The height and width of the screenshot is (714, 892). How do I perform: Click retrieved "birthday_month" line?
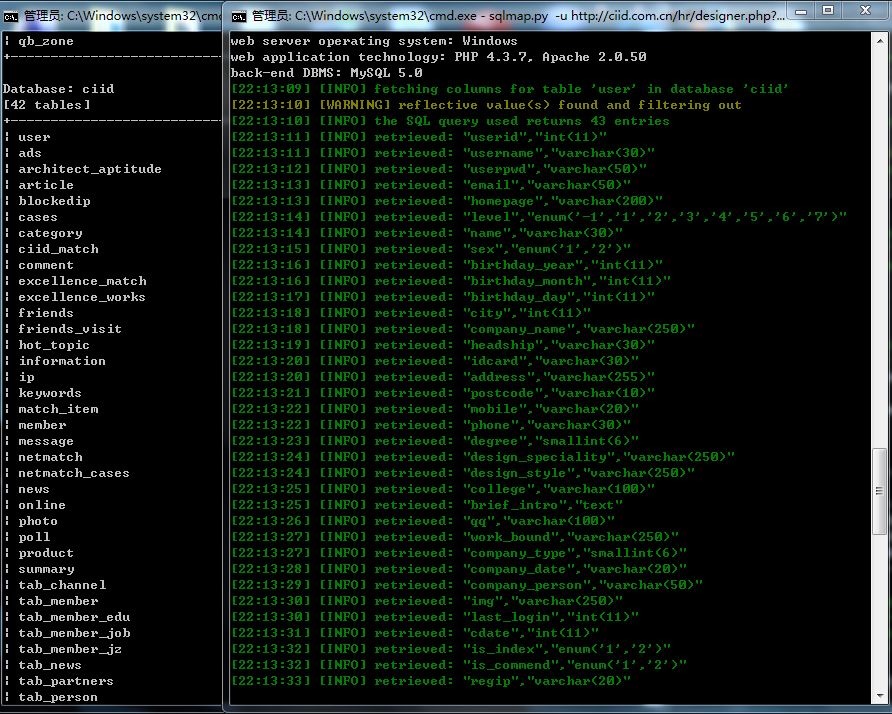pyautogui.click(x=451, y=281)
